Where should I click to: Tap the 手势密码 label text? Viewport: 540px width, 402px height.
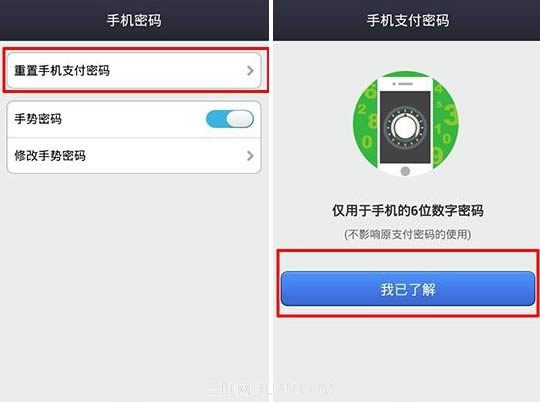click(x=38, y=119)
